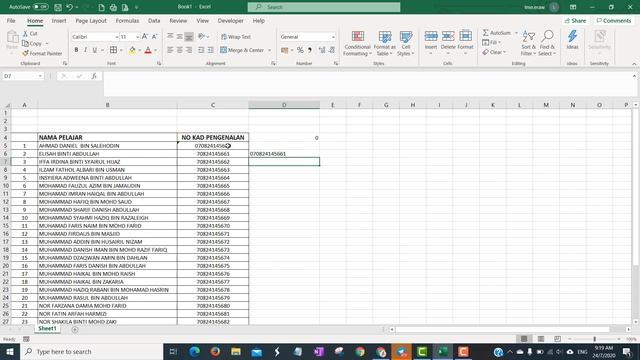
Task: Apply red font color
Action: click(148, 50)
